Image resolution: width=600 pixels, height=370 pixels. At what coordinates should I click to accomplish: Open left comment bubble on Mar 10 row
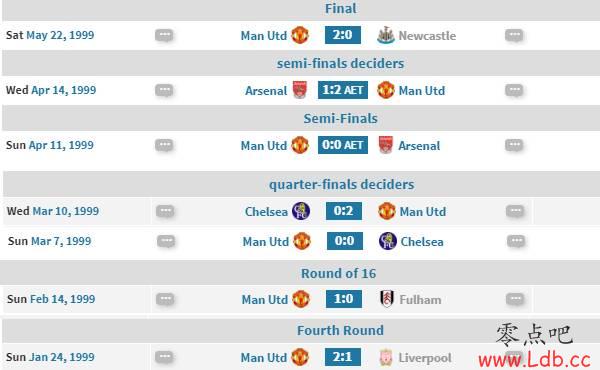[x=165, y=211]
